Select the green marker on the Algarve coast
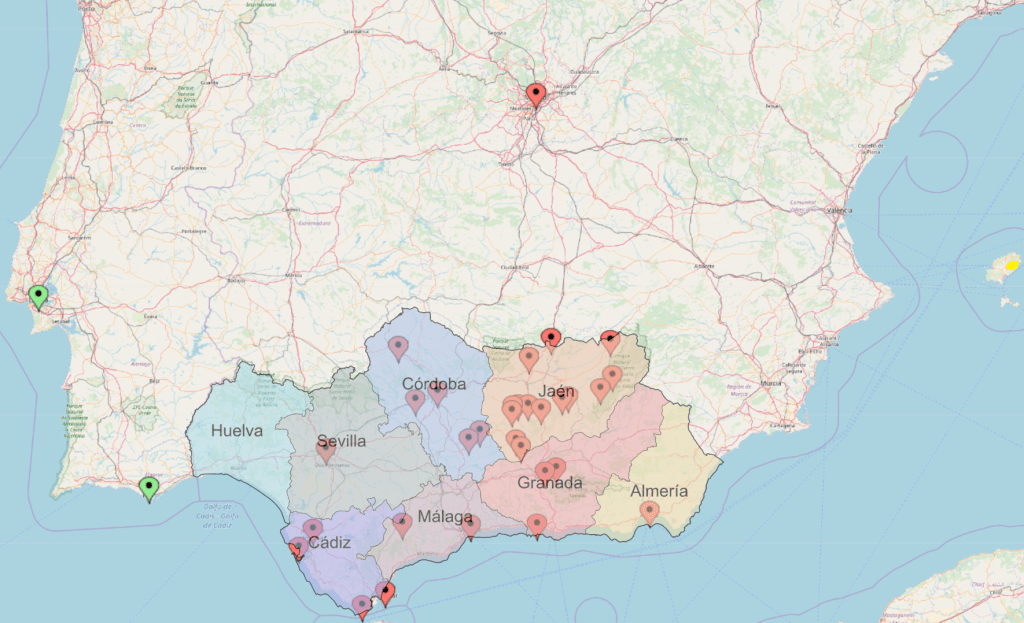Viewport: 1024px width, 623px height. click(x=149, y=488)
